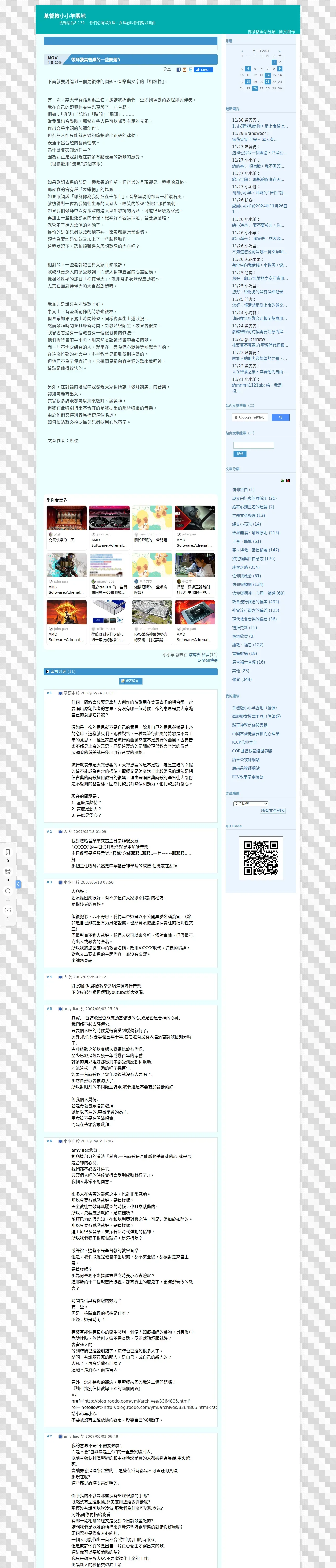Open the 文章精選 archive dropdown
Screen dimensions: 336x1568
click(251, 804)
